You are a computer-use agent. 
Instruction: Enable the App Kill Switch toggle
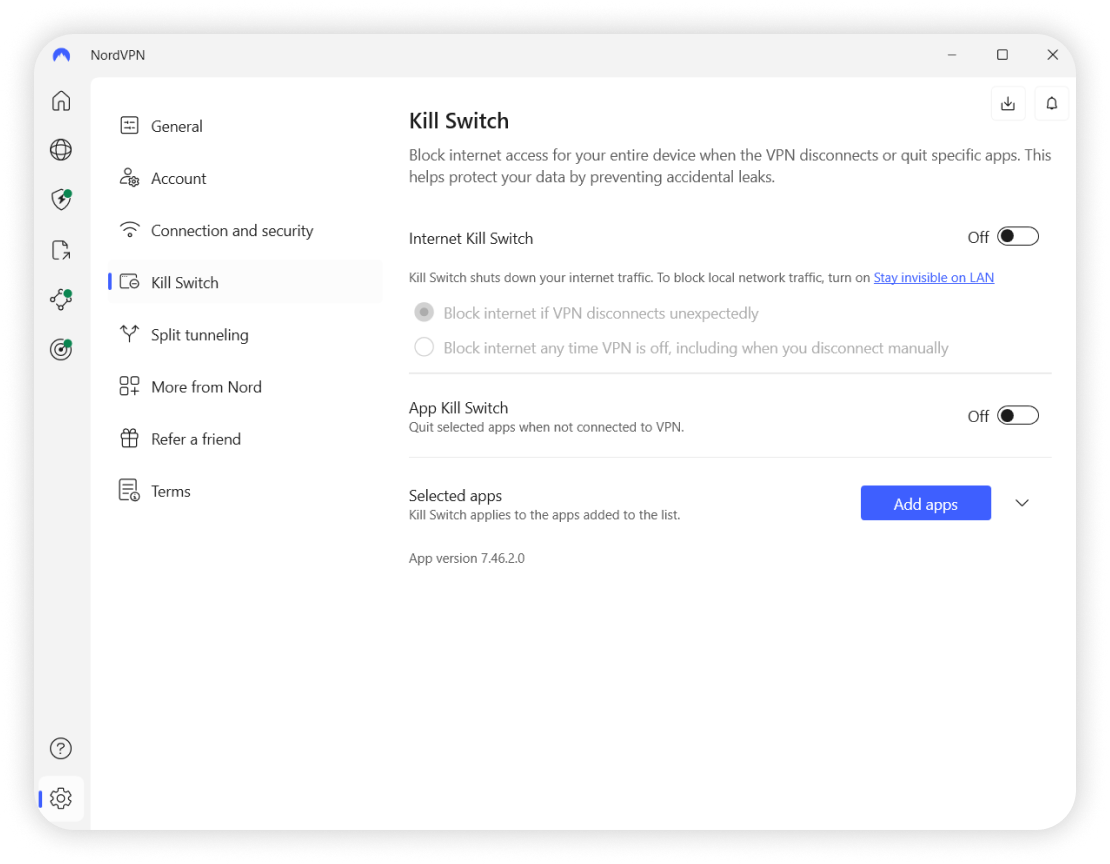click(1018, 416)
